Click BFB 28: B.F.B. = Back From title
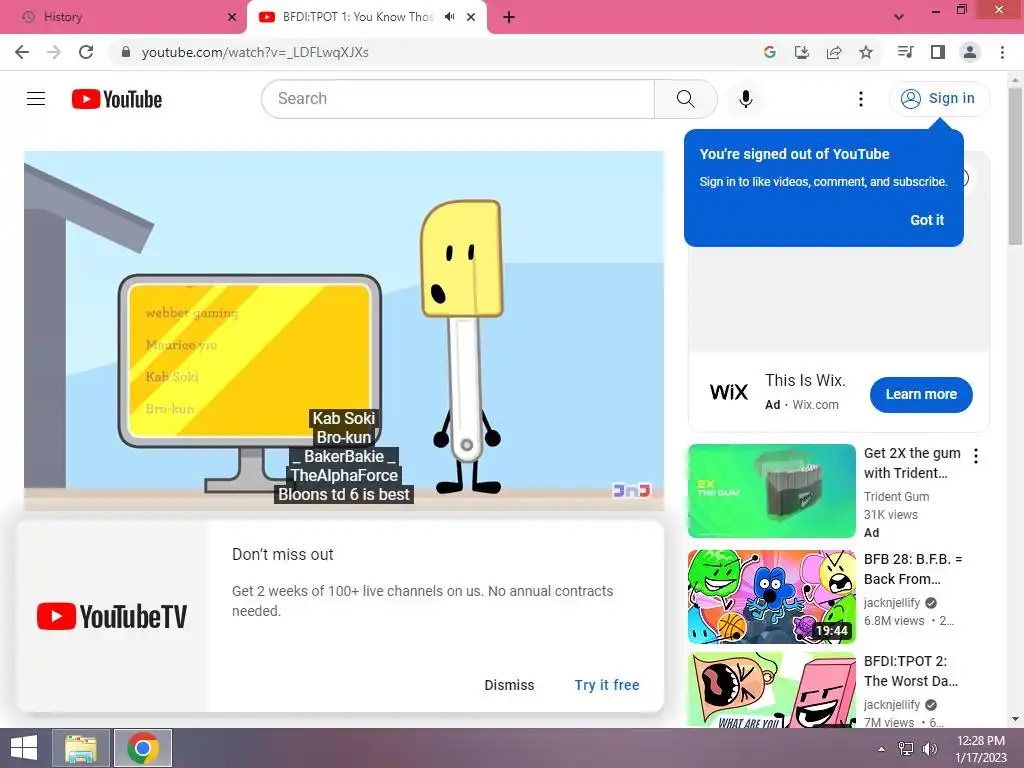This screenshot has height=768, width=1024. click(x=912, y=569)
